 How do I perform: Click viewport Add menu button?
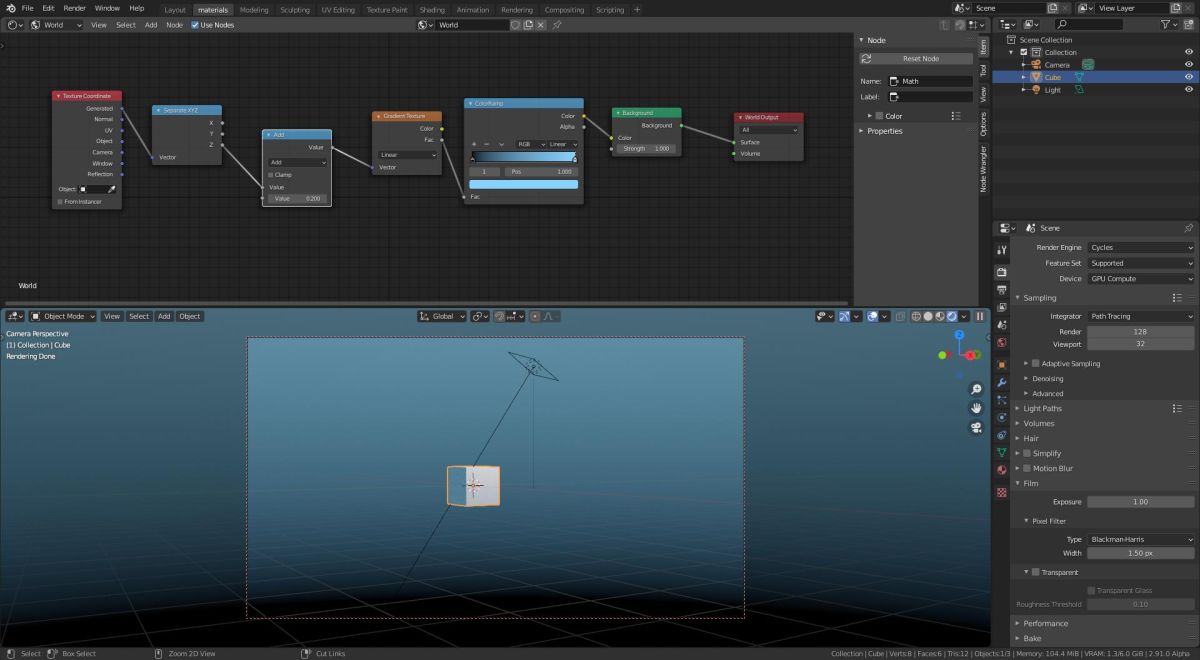pos(164,316)
